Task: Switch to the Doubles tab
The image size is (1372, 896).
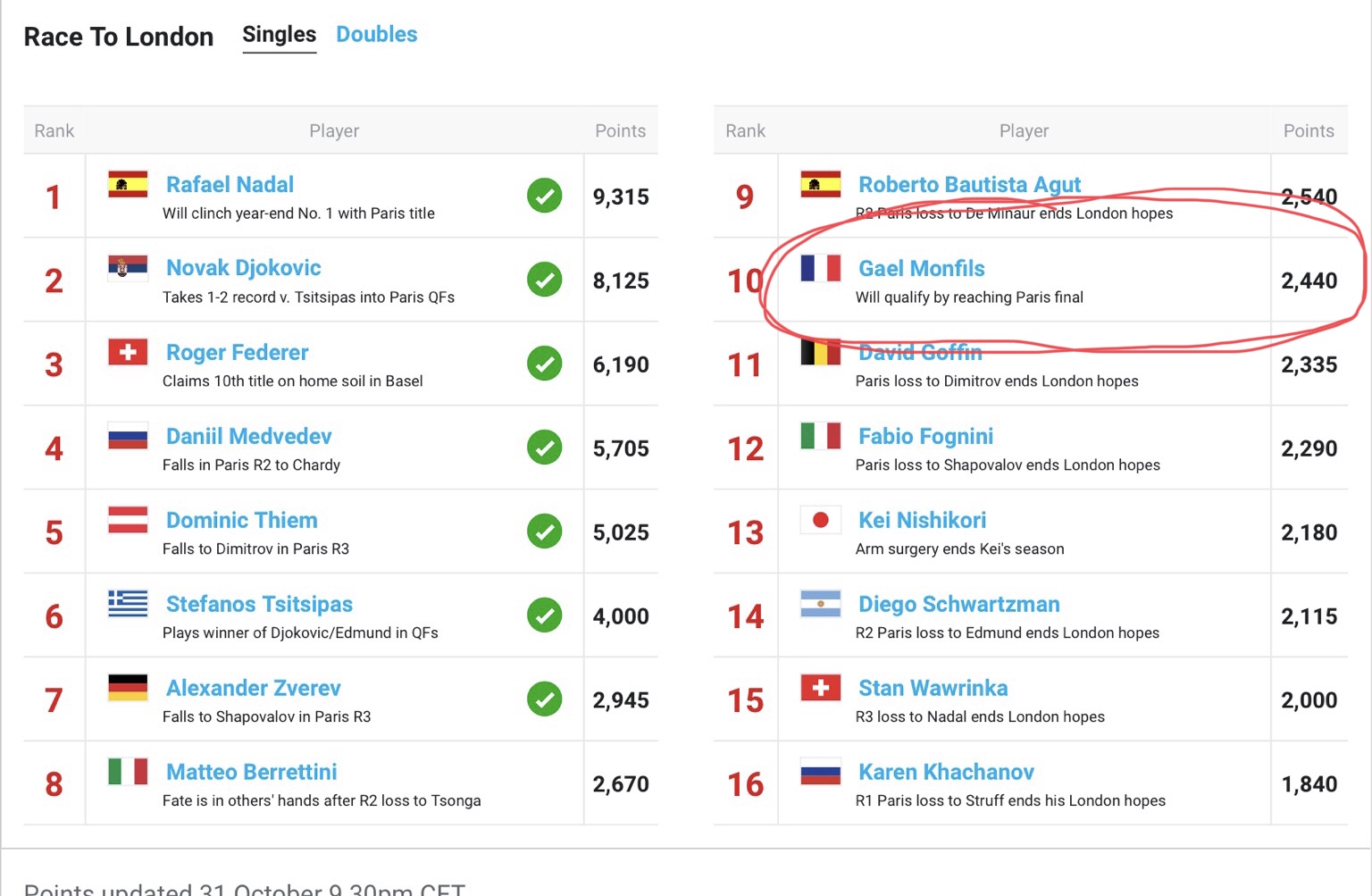Action: (376, 34)
